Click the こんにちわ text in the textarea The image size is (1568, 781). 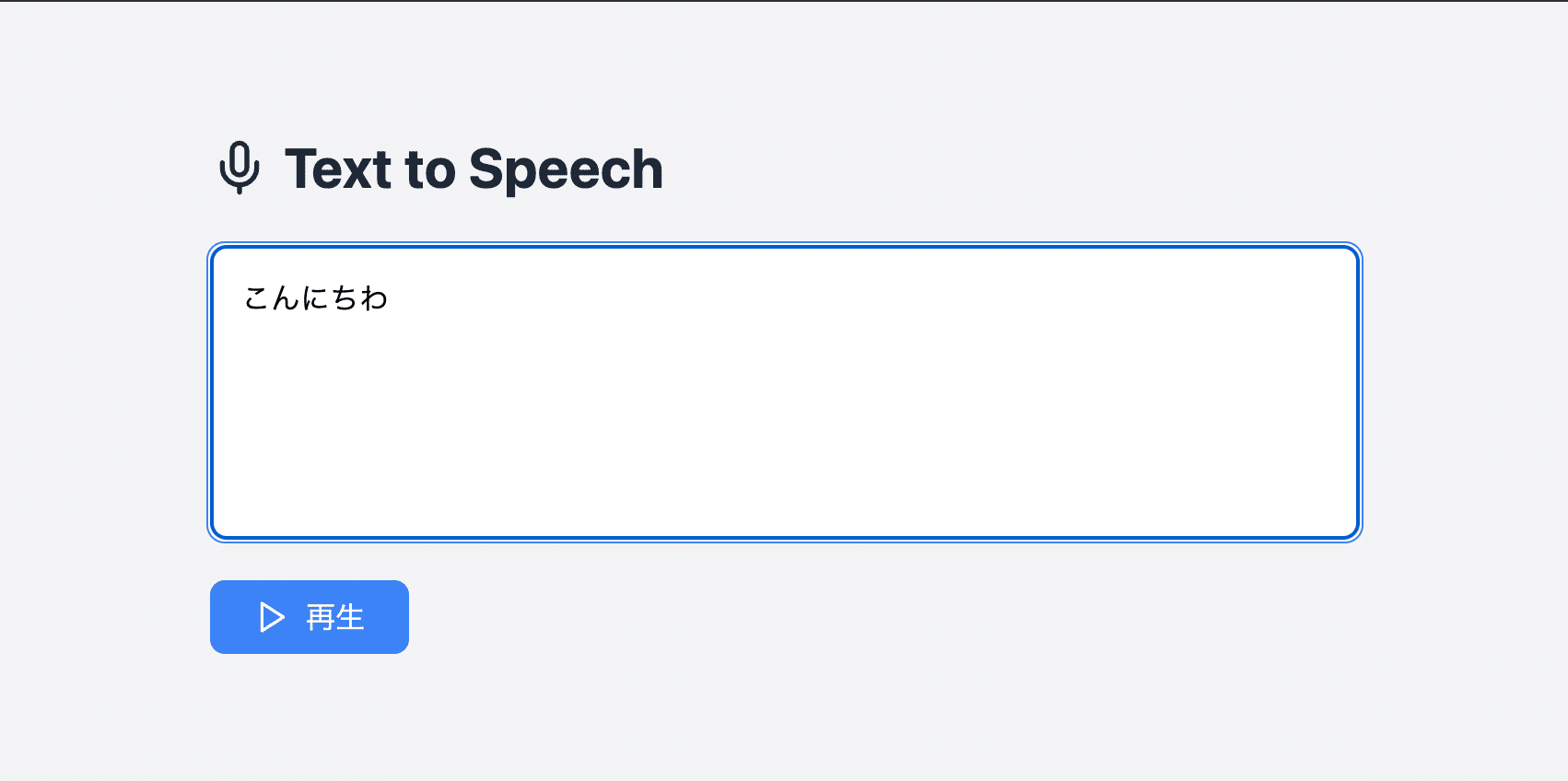coord(316,298)
